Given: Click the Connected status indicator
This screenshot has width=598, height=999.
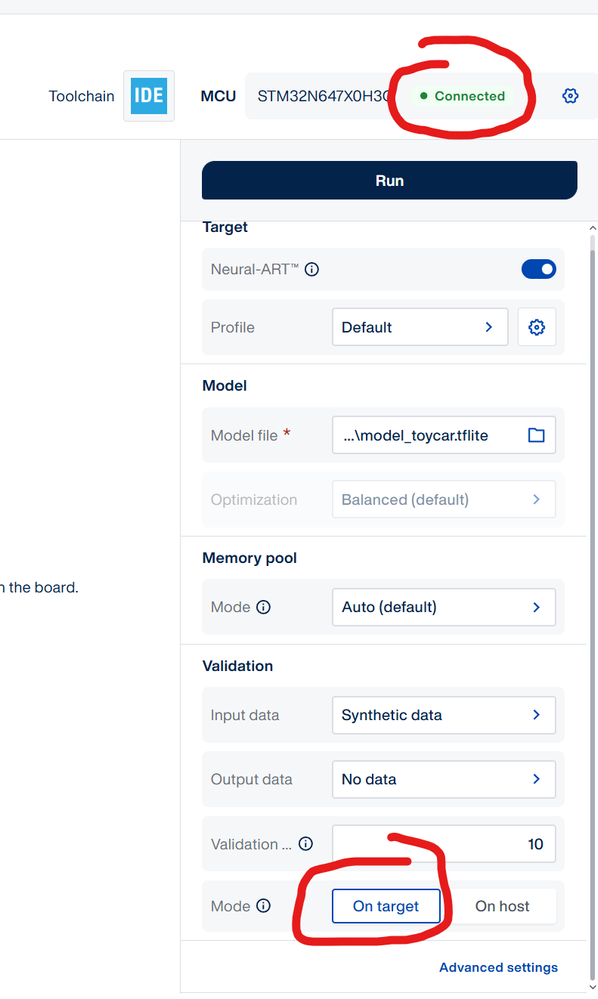Looking at the screenshot, I should click(x=463, y=96).
